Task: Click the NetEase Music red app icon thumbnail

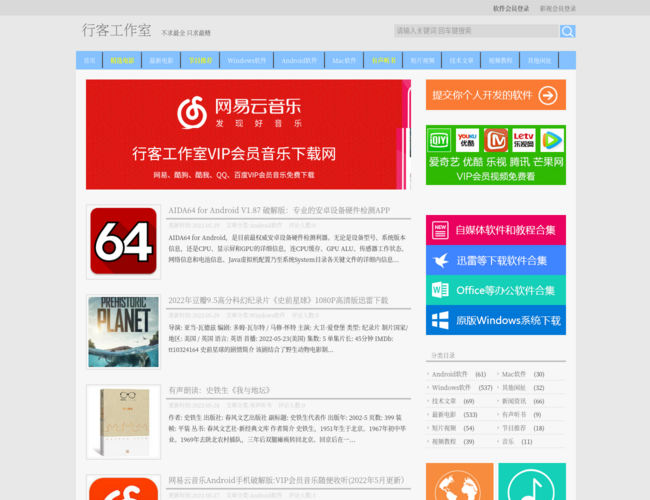Action: pos(124,488)
